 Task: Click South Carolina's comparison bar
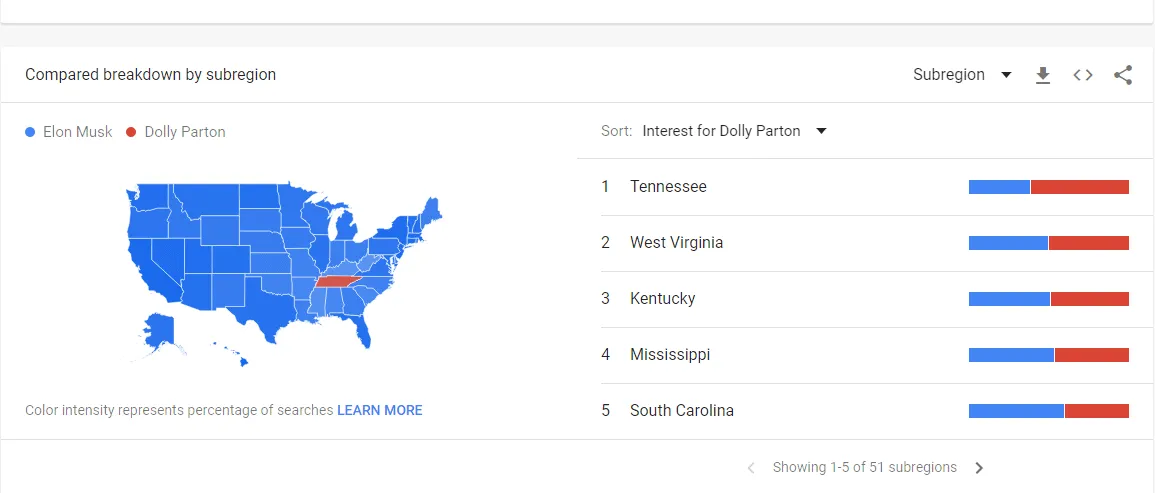(x=1048, y=411)
